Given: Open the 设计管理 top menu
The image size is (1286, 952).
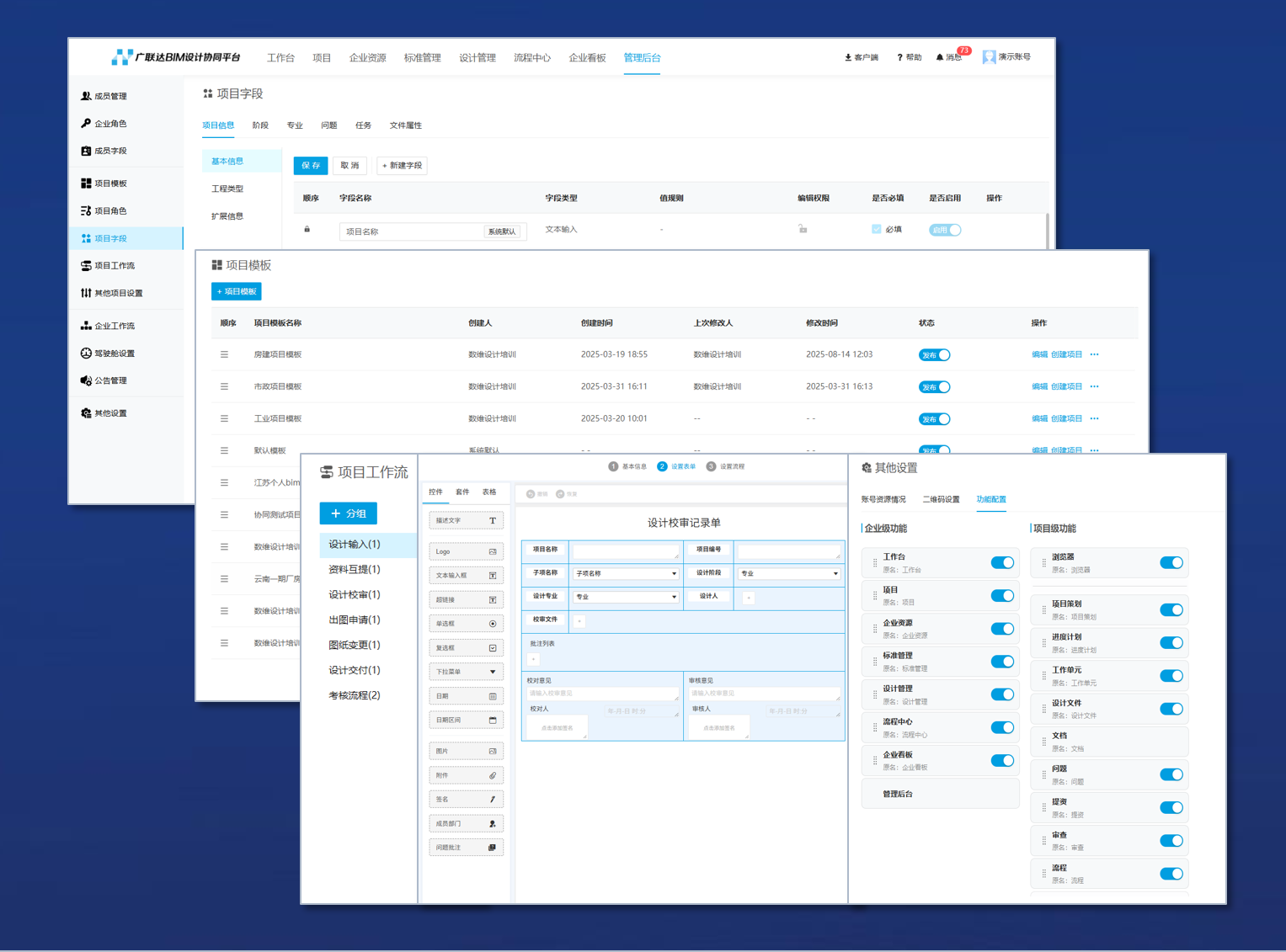Looking at the screenshot, I should tap(477, 58).
